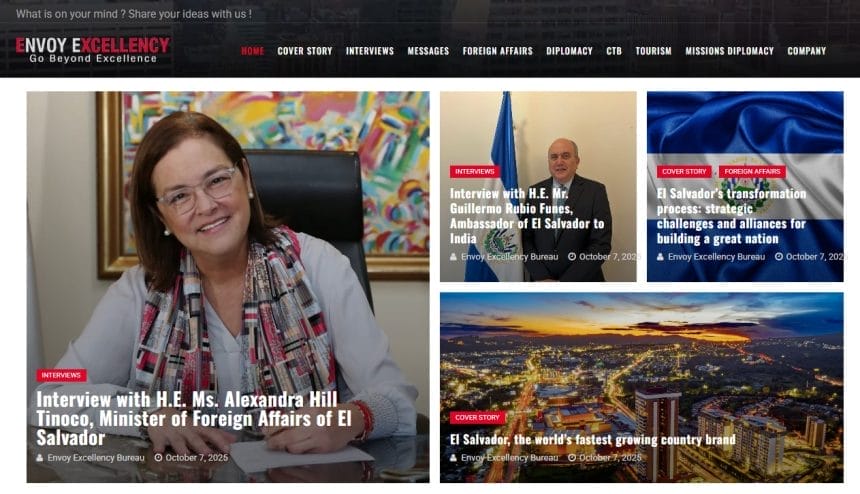860x494 pixels.
Task: Open Missions Diplomacy navigation menu
Action: click(x=729, y=51)
